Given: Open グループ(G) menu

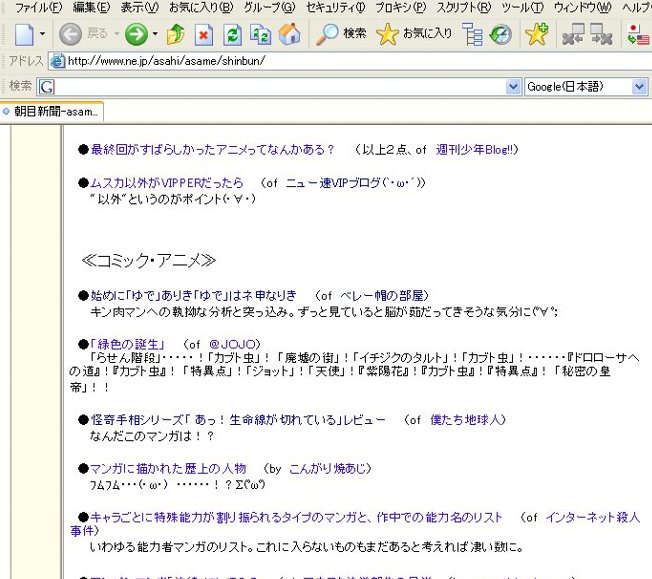Looking at the screenshot, I should 269,7.
